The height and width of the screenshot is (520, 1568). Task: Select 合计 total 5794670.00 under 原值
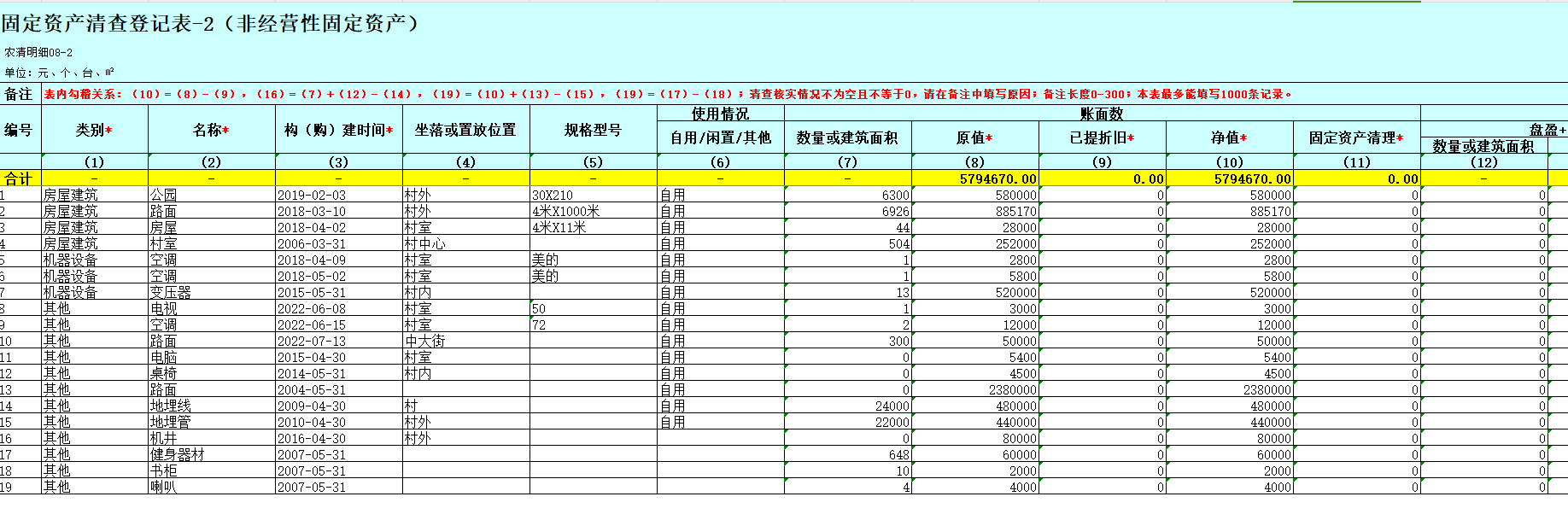(974, 178)
